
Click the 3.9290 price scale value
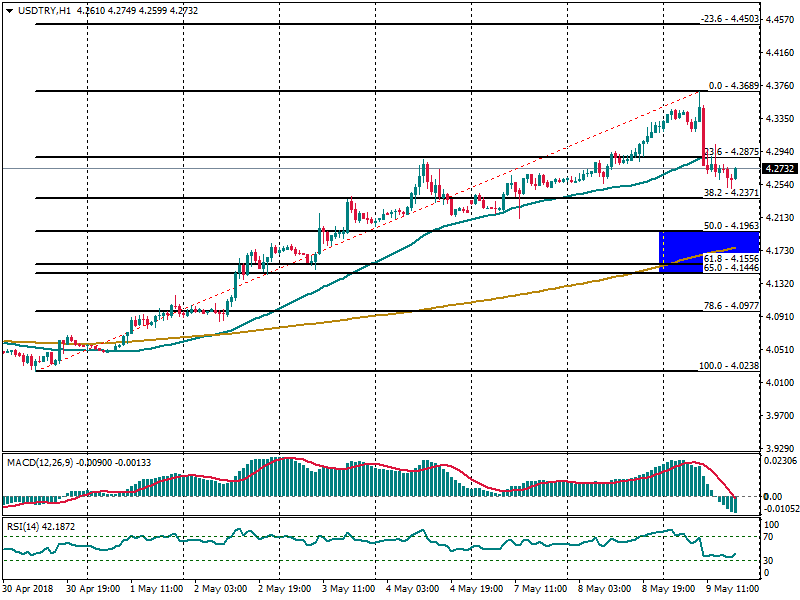coord(779,448)
